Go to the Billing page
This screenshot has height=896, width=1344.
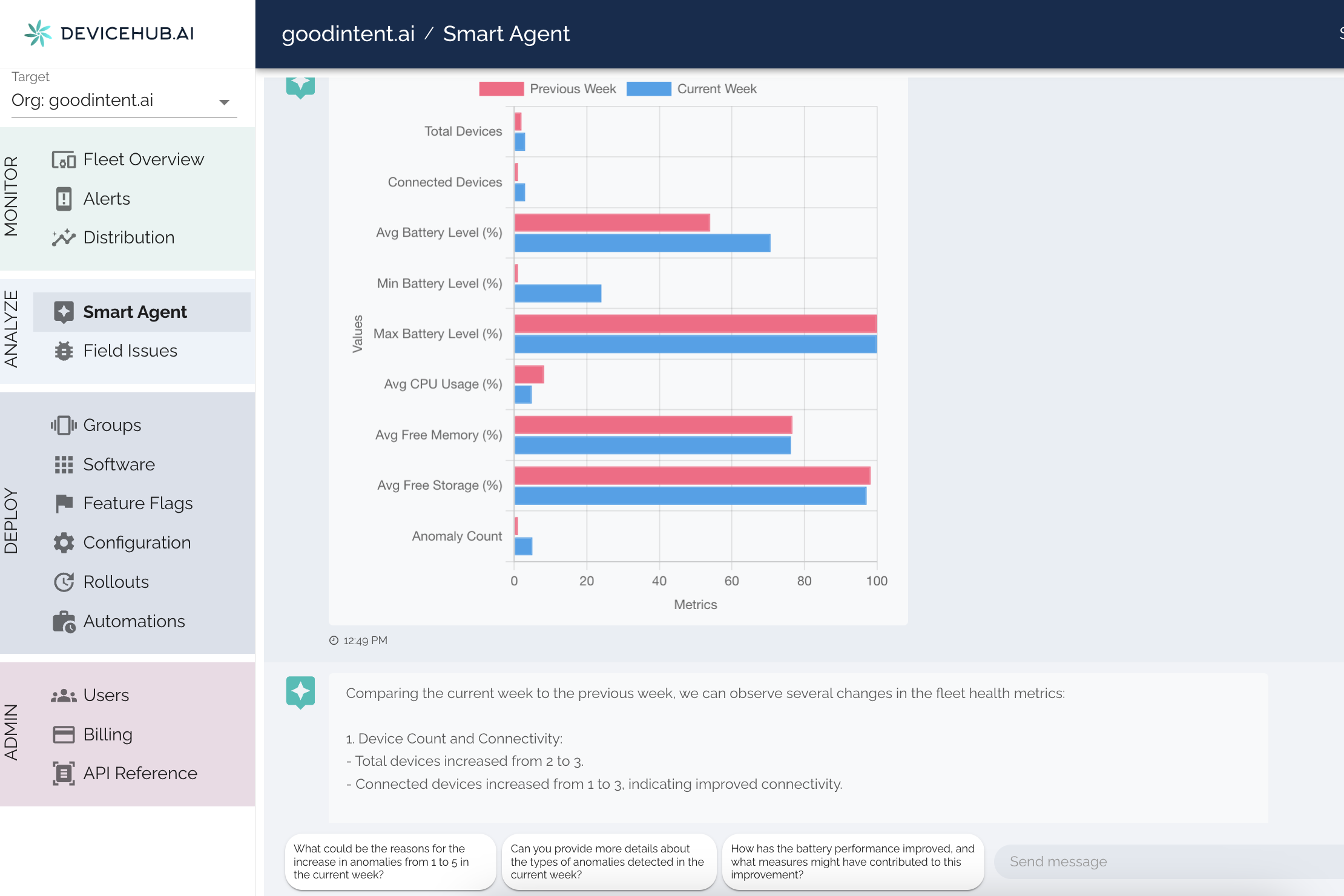click(x=108, y=734)
